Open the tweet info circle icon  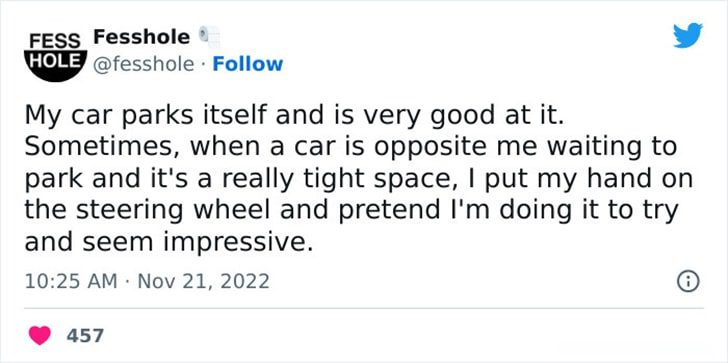688,282
